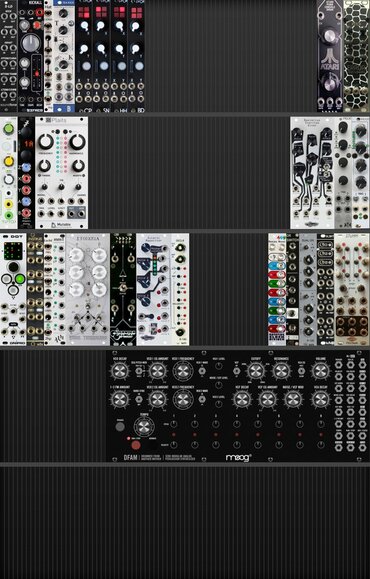Click the lit green DOT button
Viewport: 370px width, 579px height.
[x=20, y=279]
